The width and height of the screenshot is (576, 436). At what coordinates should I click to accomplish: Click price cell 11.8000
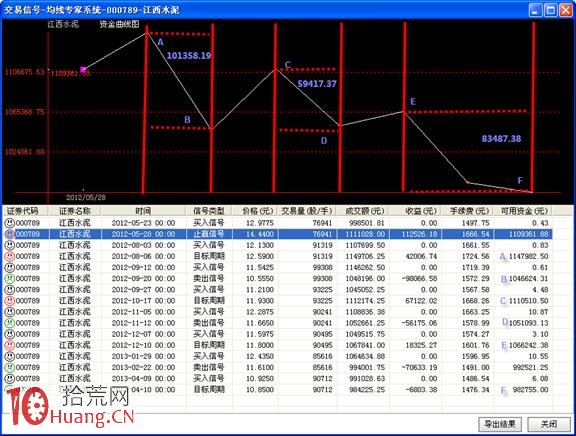(x=260, y=345)
